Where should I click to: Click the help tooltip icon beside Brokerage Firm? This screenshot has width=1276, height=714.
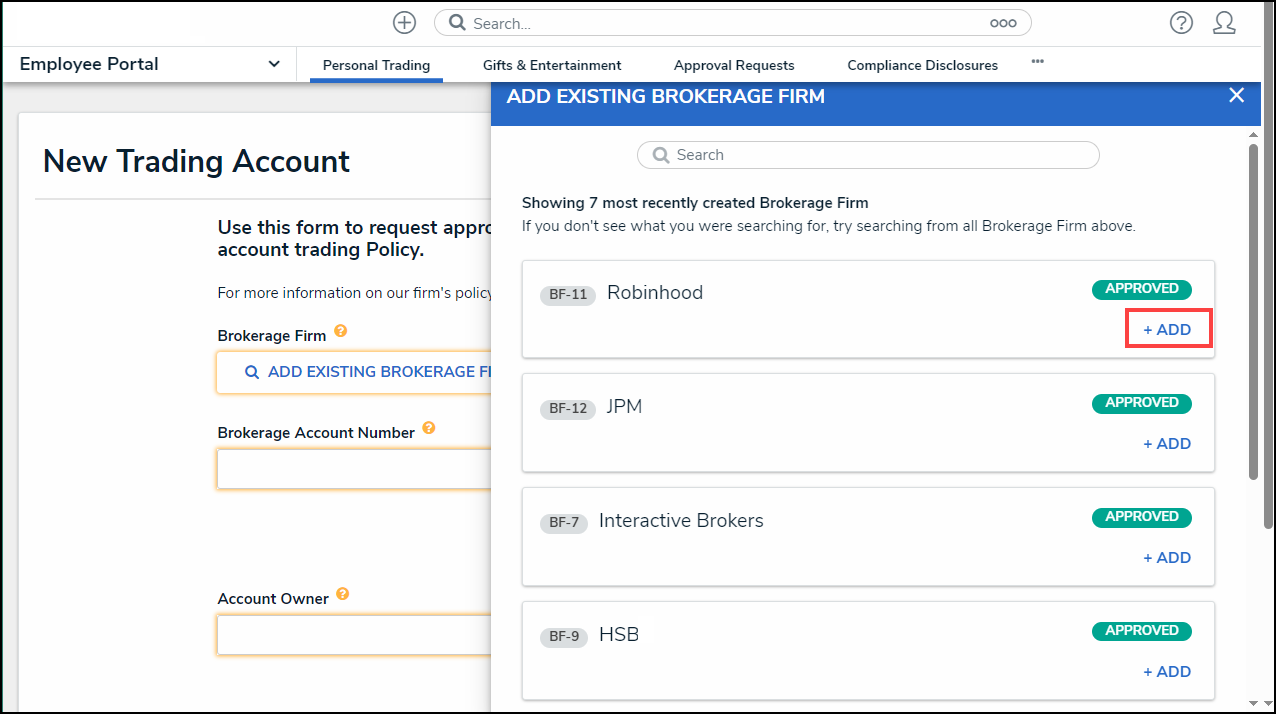341,331
